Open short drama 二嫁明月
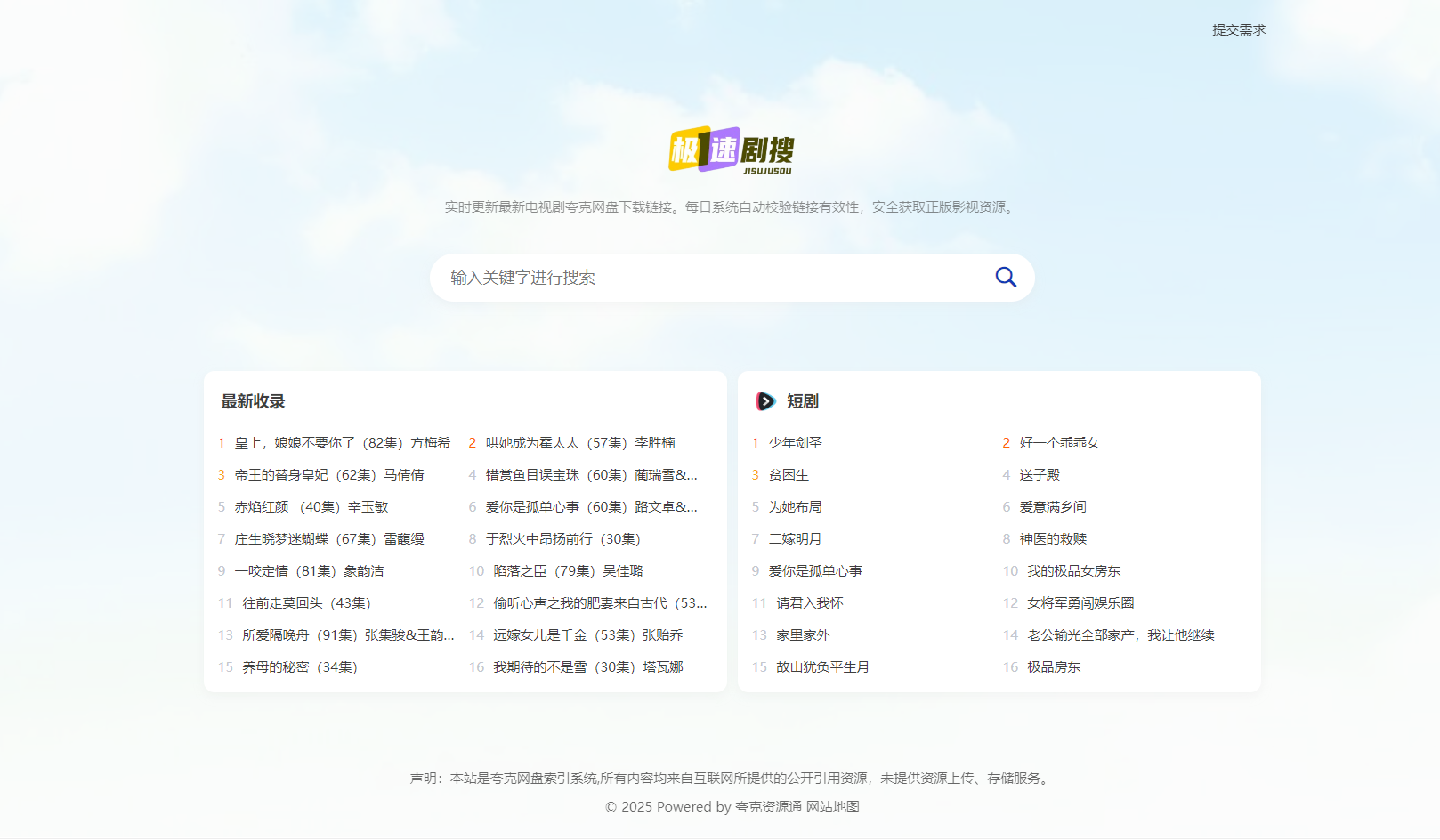Screen dimensions: 1440x840 coord(796,539)
